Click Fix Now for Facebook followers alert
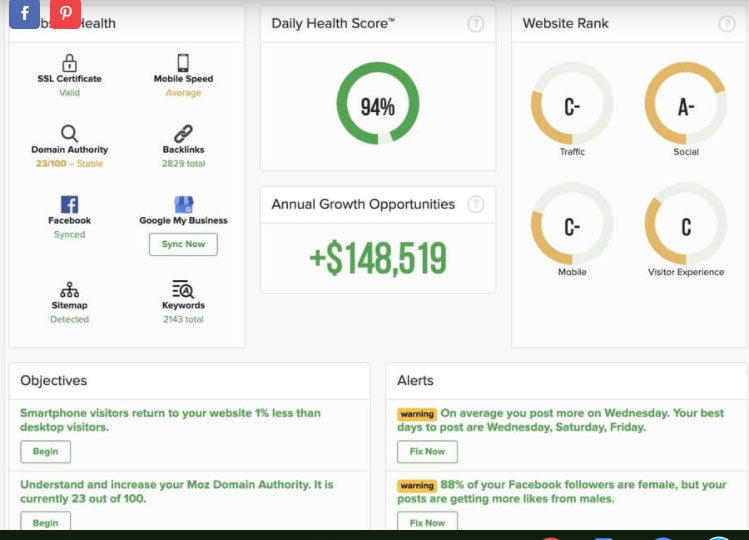 point(427,522)
